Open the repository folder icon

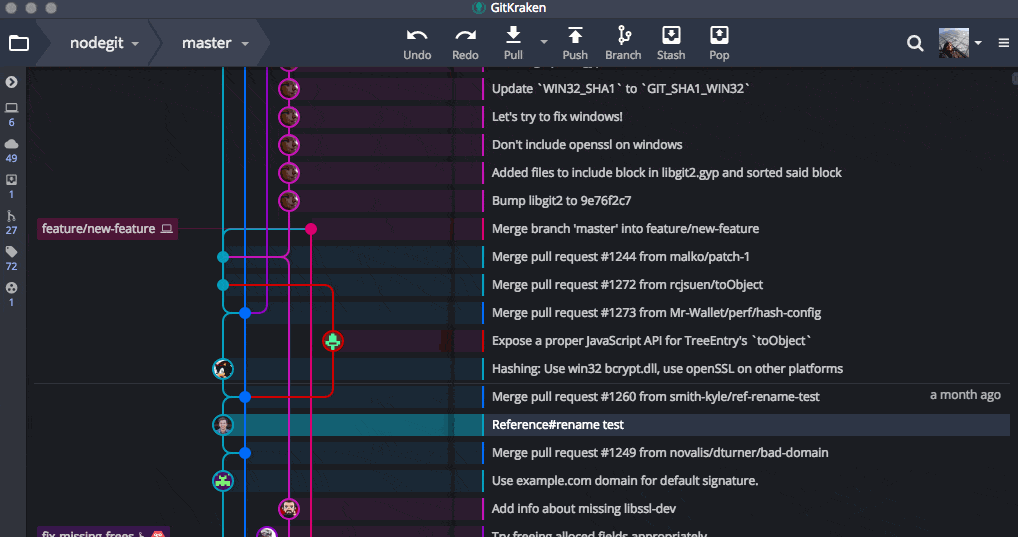click(19, 43)
